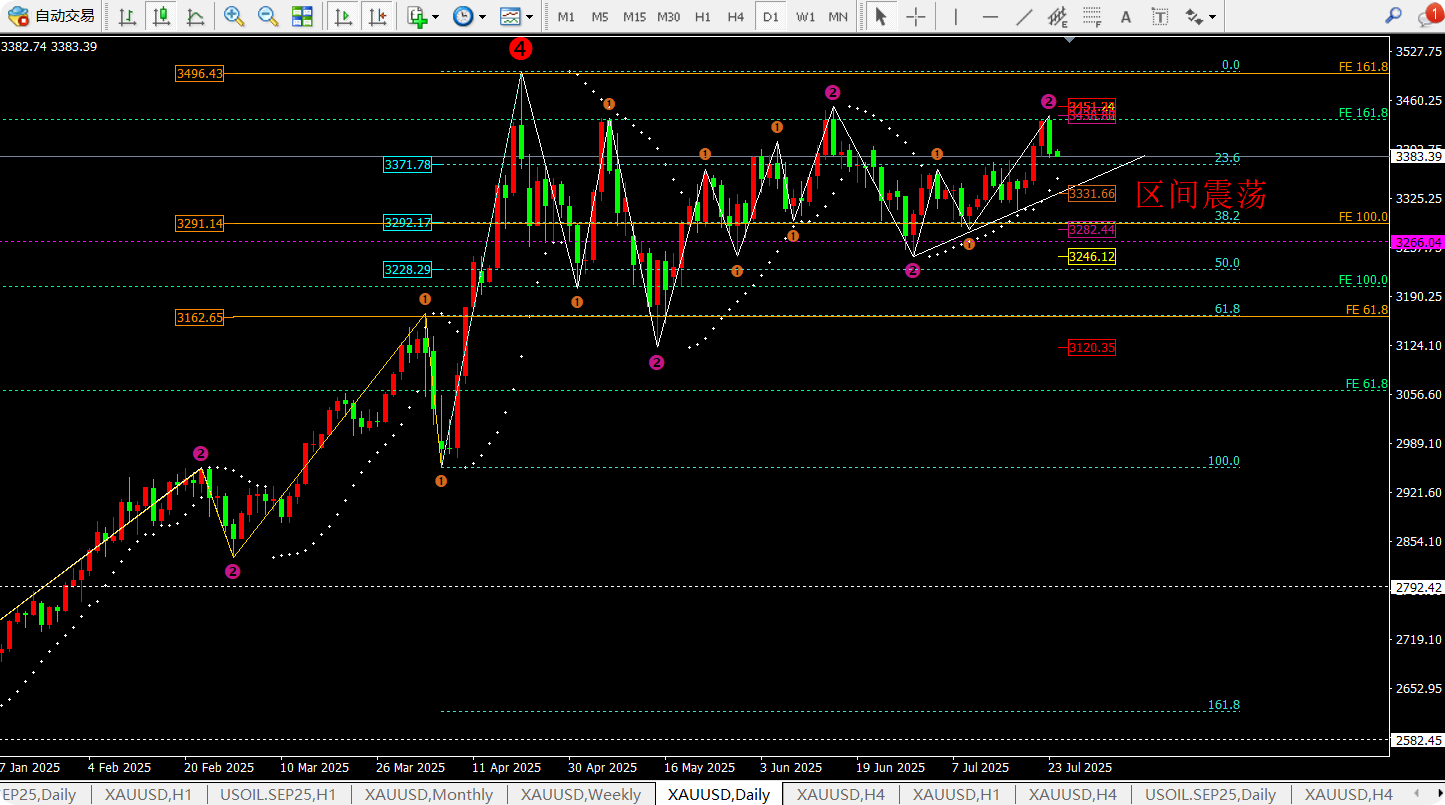Zoom in on the chart
The width and height of the screenshot is (1445, 805).
click(234, 16)
